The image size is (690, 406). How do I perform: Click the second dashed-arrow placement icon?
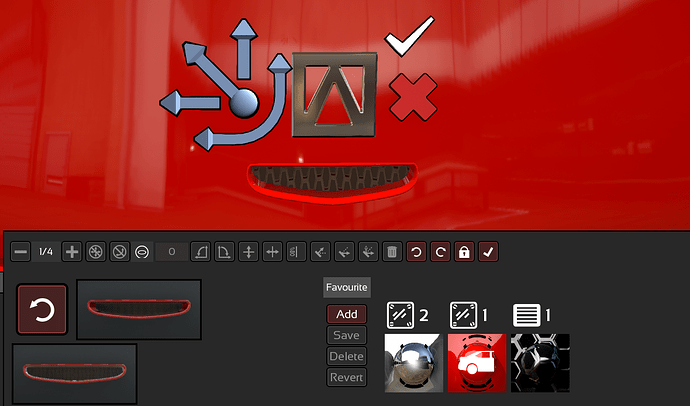344,252
